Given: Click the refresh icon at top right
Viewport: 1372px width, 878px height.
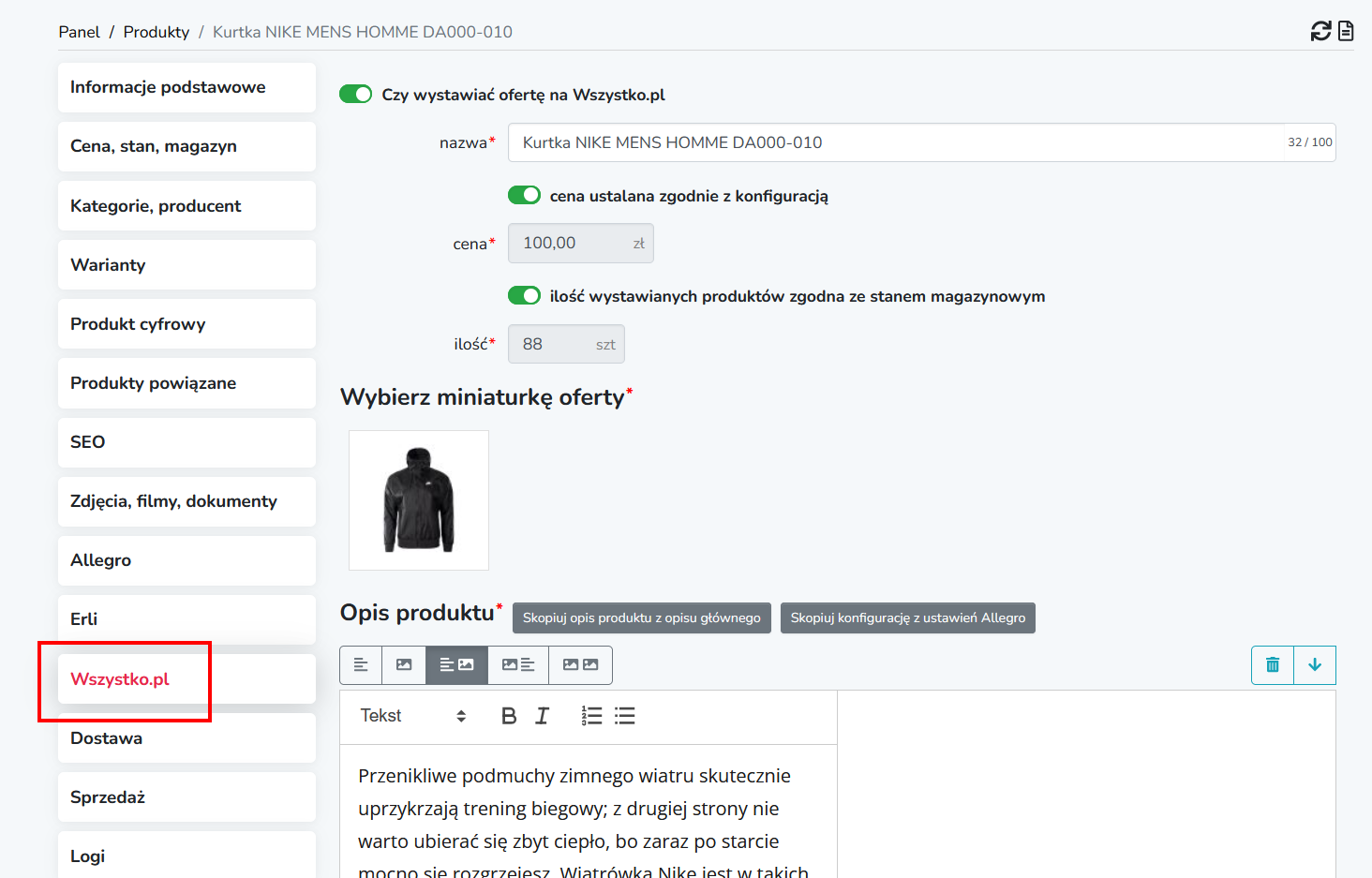Looking at the screenshot, I should click(1320, 31).
